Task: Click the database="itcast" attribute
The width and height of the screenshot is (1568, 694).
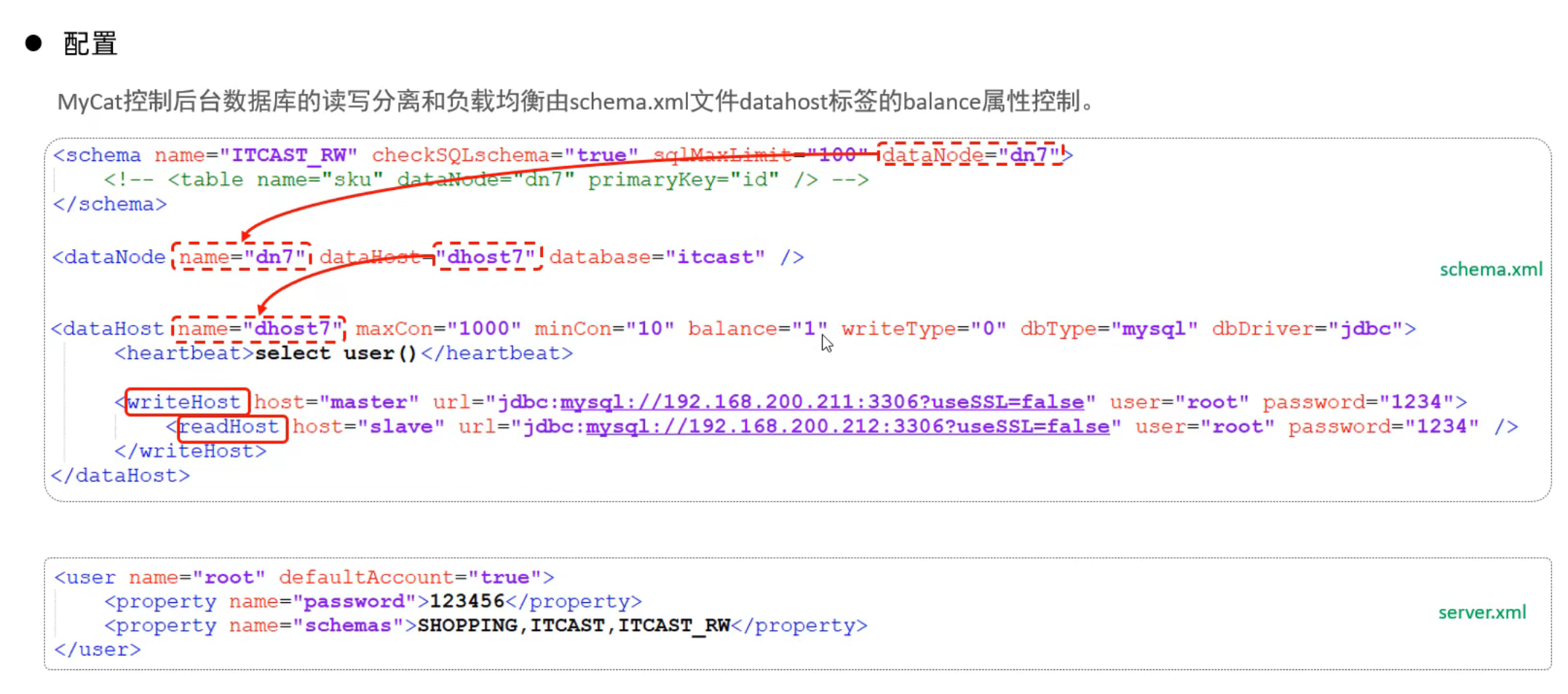Action: click(657, 257)
